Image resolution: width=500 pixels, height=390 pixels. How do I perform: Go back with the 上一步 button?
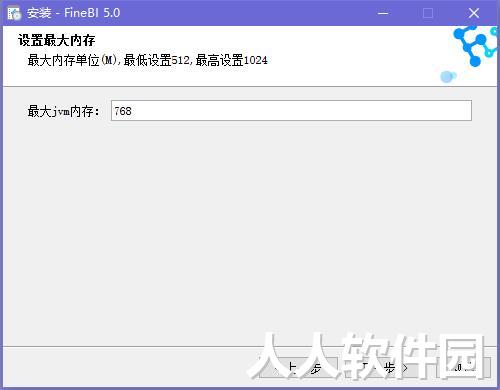pos(298,368)
